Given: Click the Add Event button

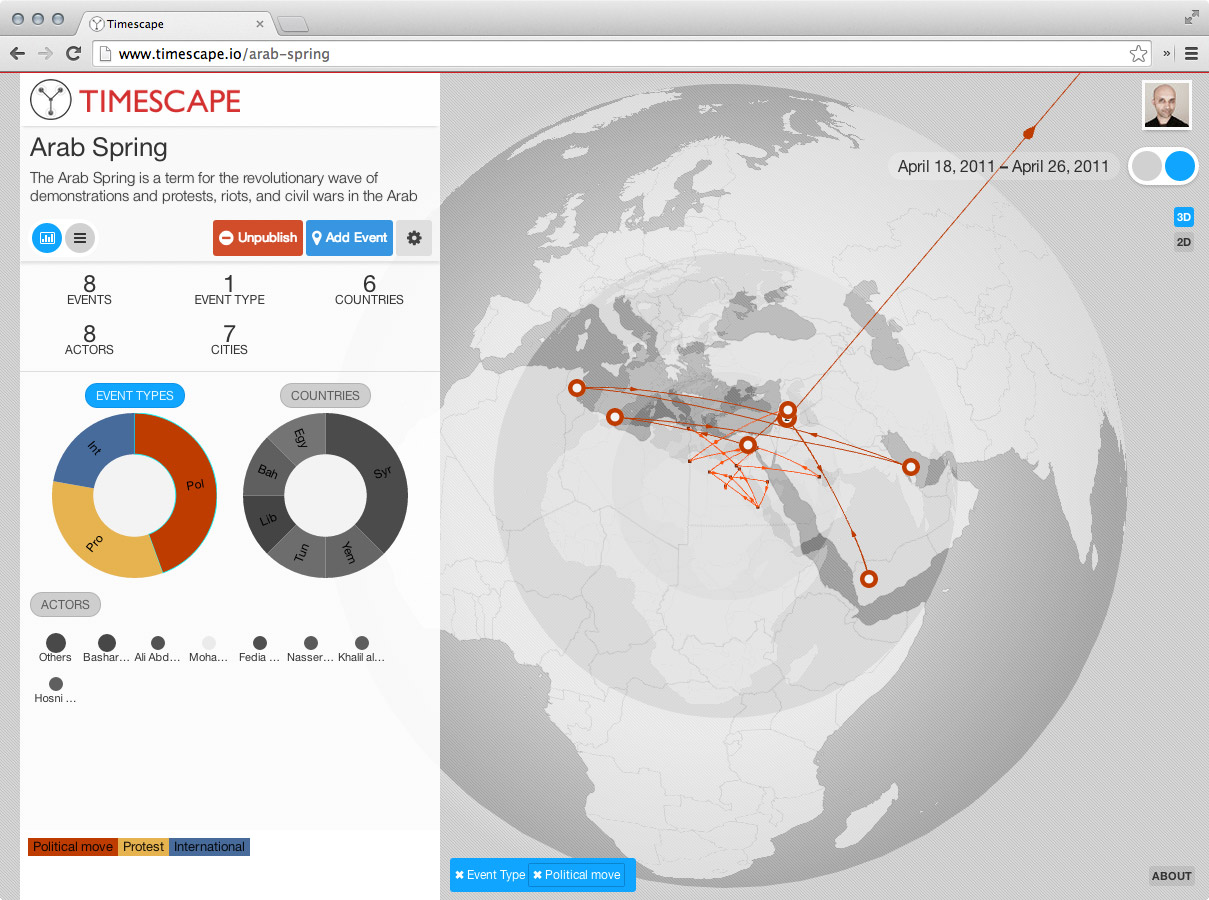Looking at the screenshot, I should click(x=349, y=238).
